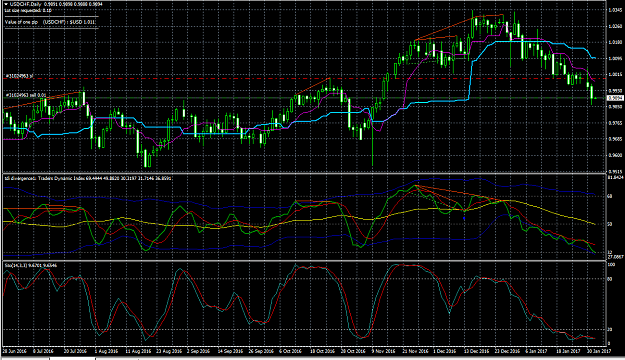Viewport: 625px width, 360px height.
Task: Click the 1 Aug 2016 date label
Action: [x=107, y=351]
